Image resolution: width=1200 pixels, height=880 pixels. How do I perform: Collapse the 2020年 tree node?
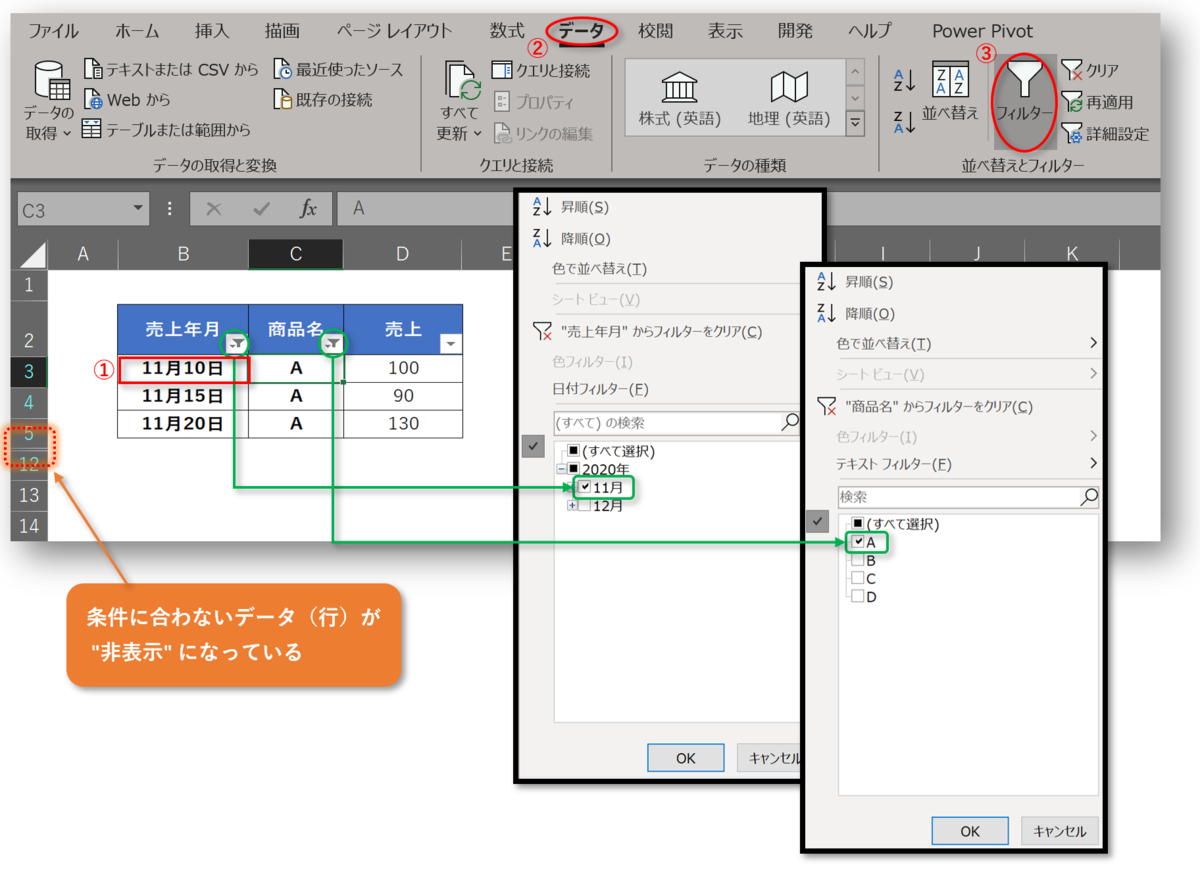[560, 466]
